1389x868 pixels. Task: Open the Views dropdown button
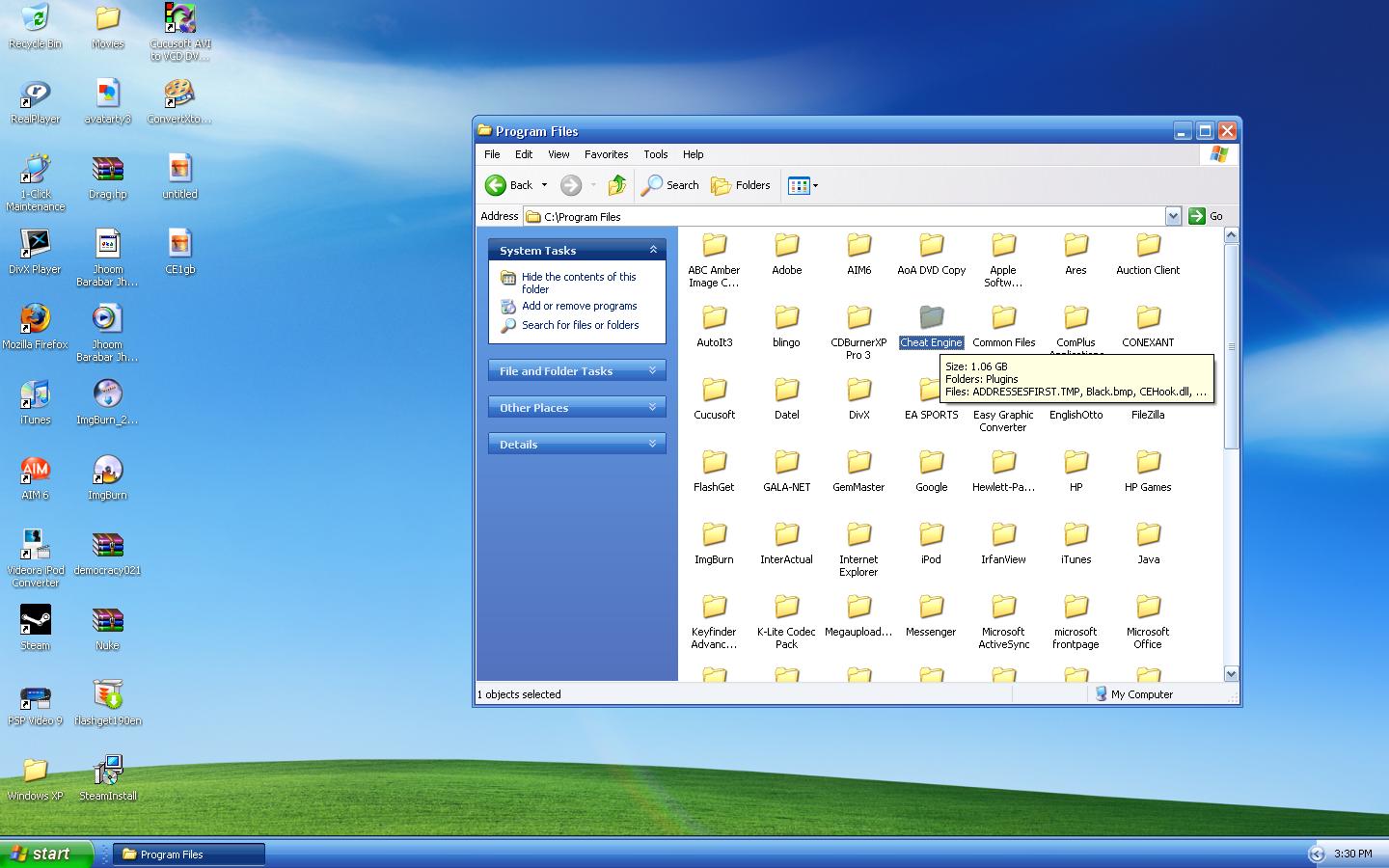803,185
